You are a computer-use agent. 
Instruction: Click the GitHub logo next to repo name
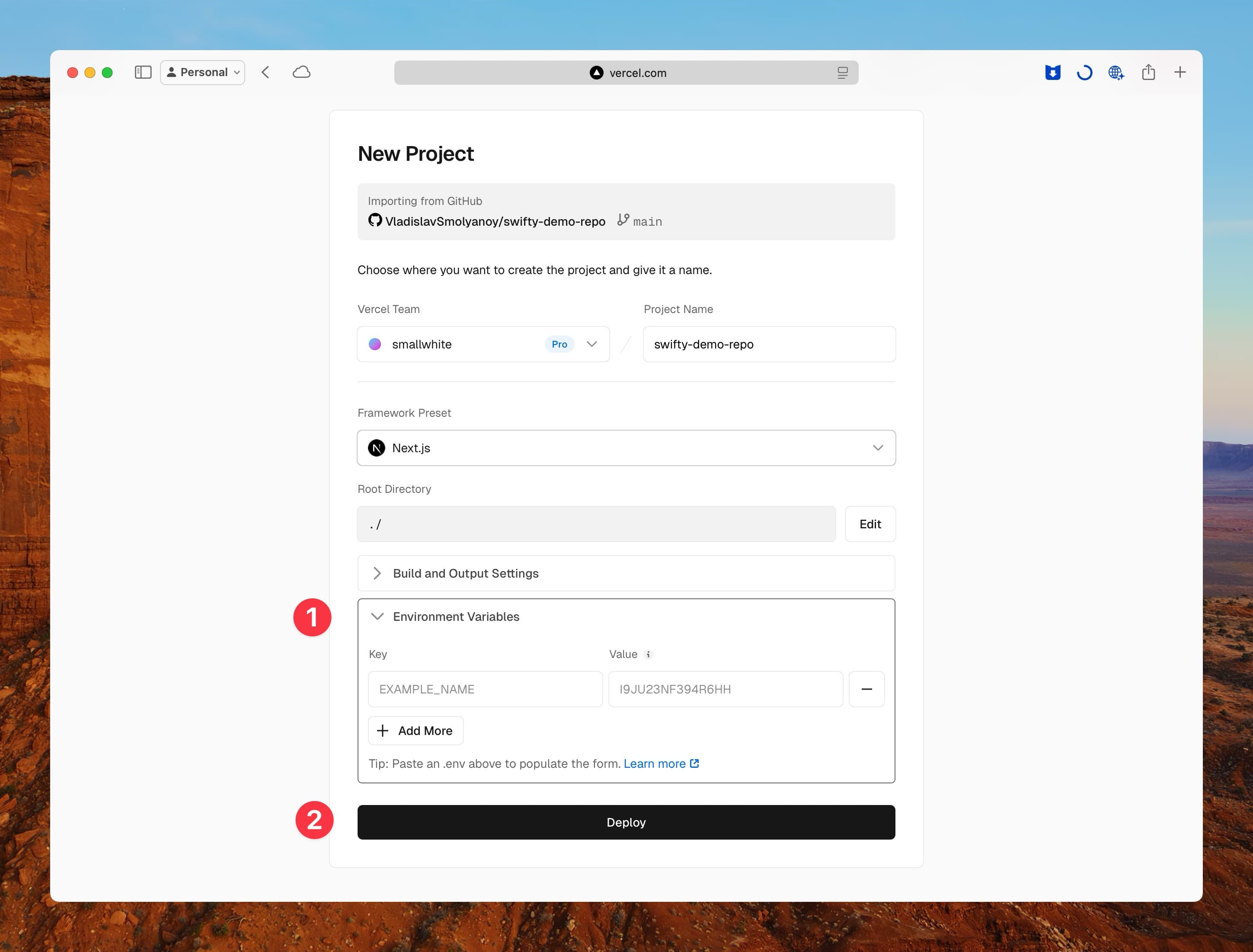(374, 220)
